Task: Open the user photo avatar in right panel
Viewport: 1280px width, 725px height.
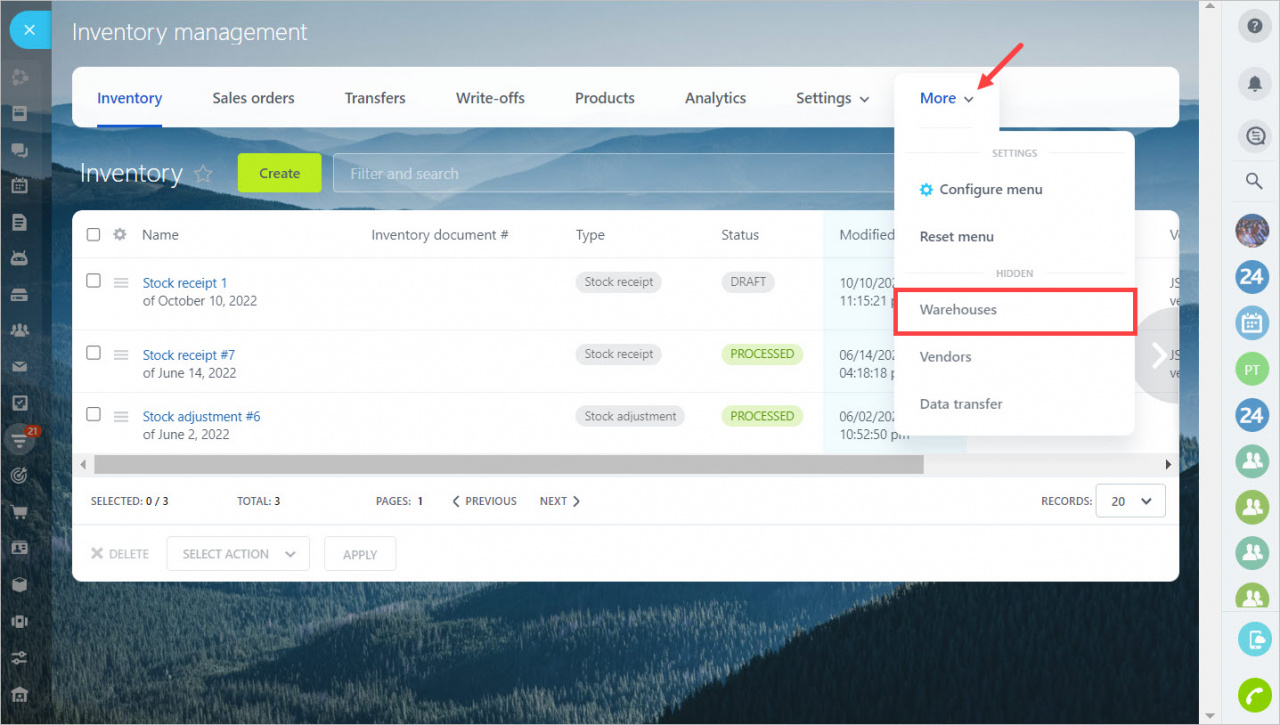Action: pos(1252,231)
